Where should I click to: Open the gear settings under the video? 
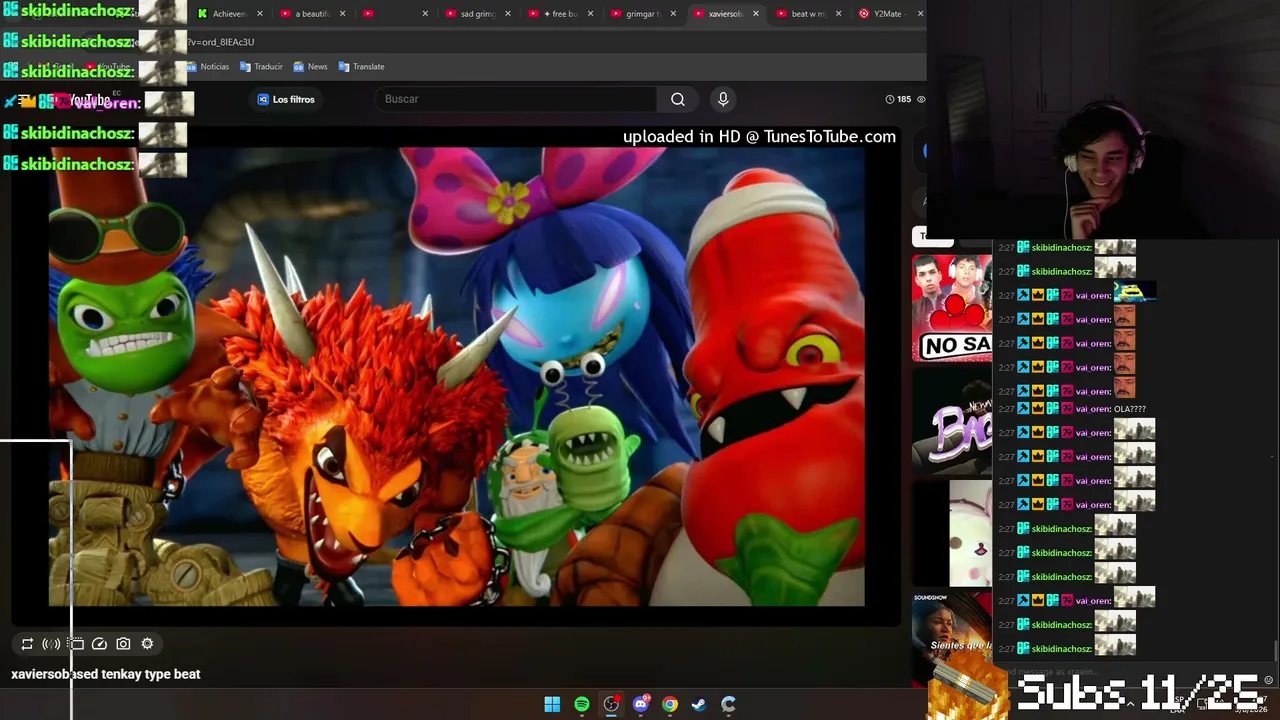147,644
